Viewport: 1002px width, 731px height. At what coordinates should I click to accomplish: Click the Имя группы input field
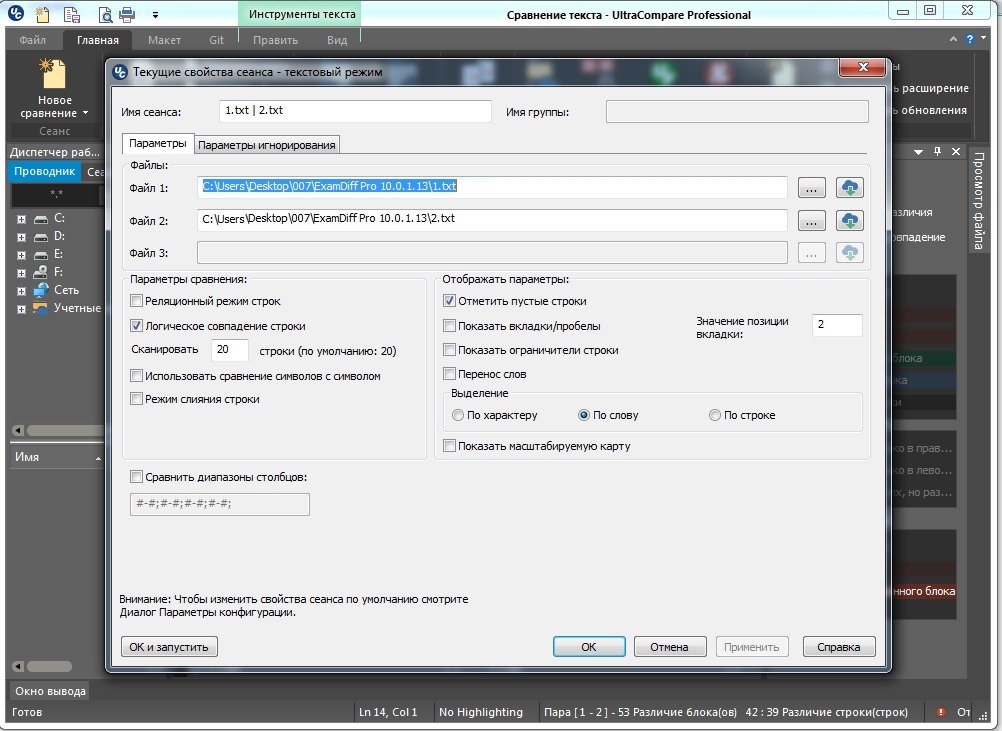(x=737, y=111)
